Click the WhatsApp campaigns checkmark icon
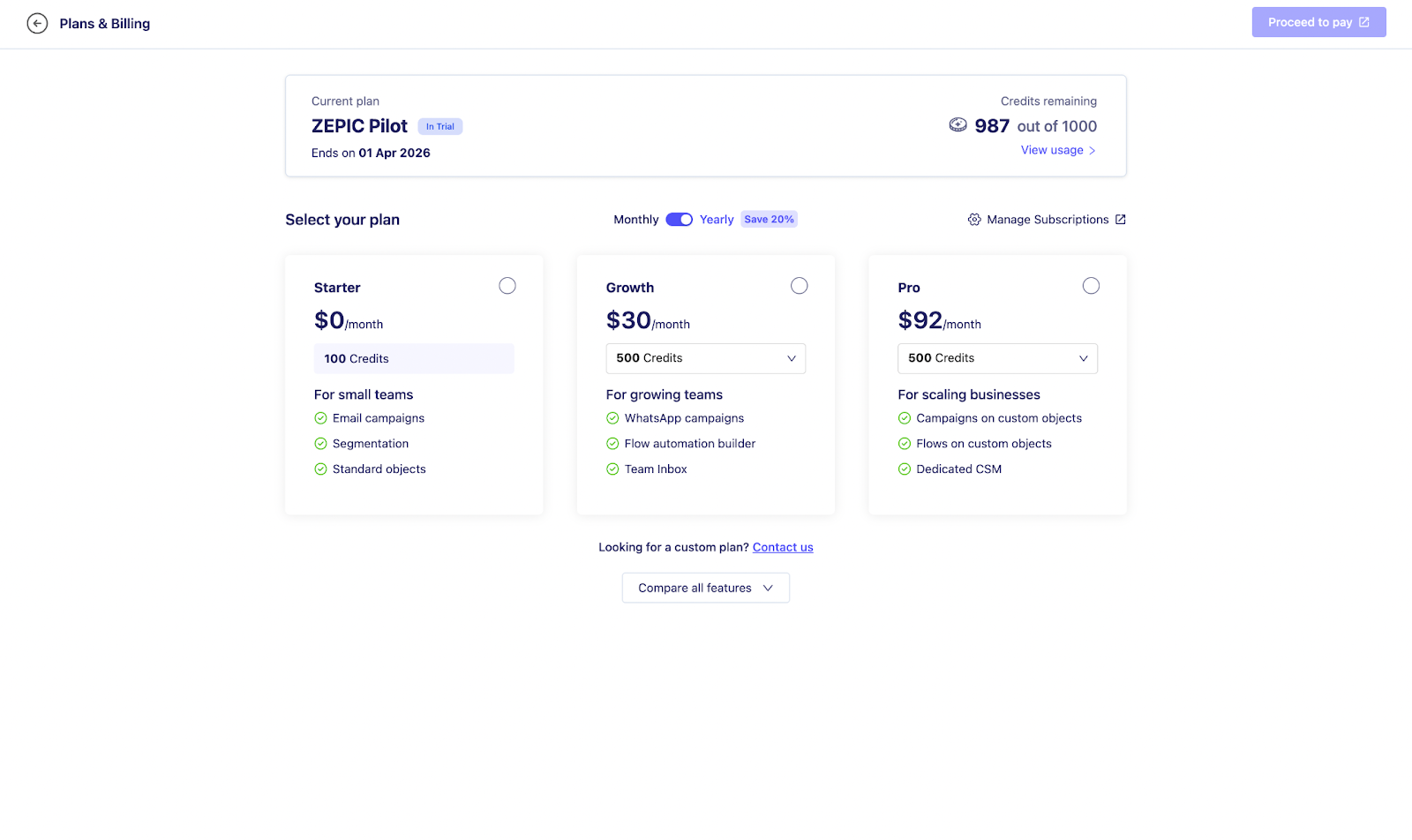This screenshot has height=840, width=1412. (612, 418)
